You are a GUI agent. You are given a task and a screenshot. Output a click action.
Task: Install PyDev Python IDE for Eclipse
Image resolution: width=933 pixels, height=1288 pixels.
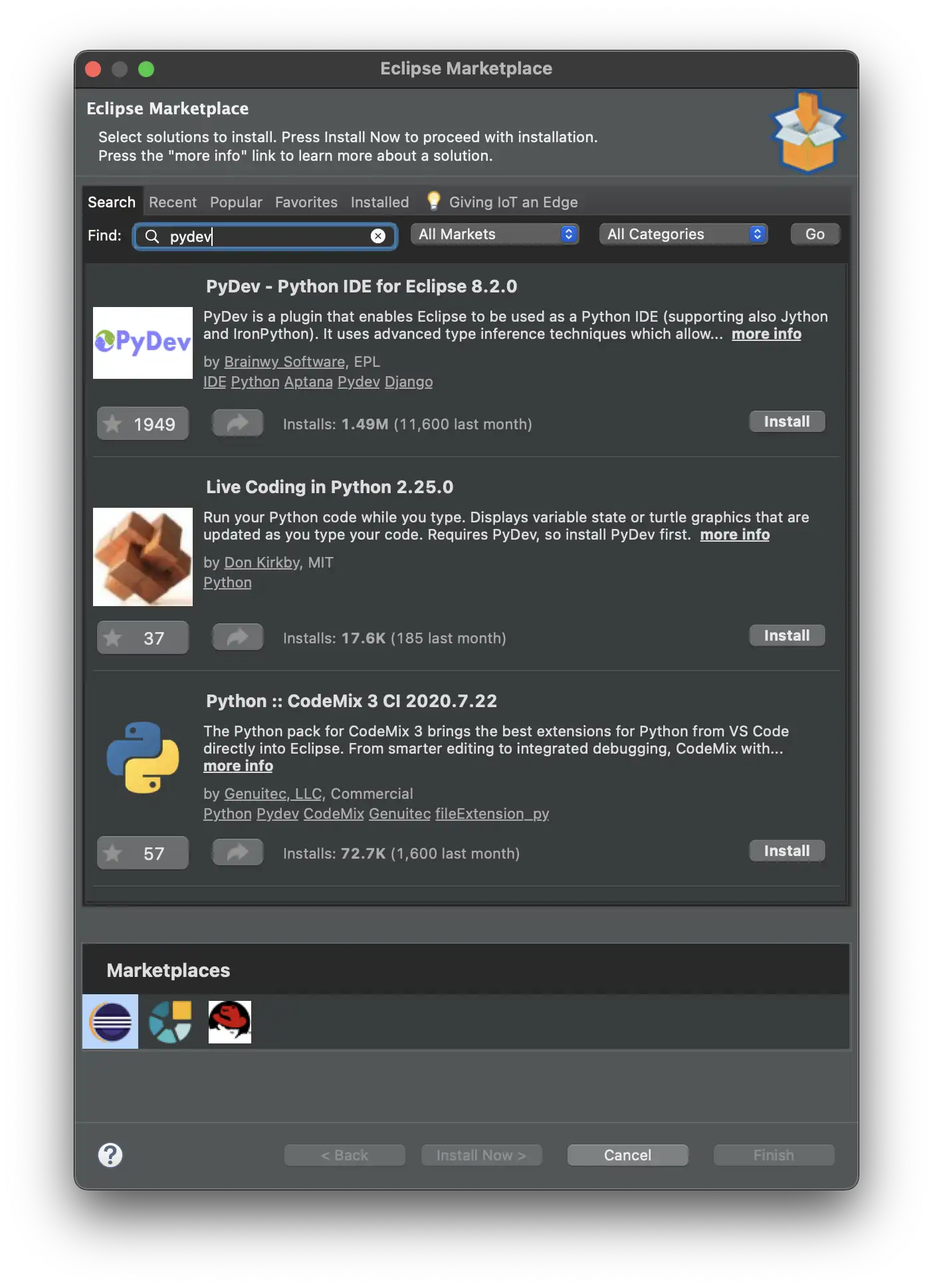[787, 421]
